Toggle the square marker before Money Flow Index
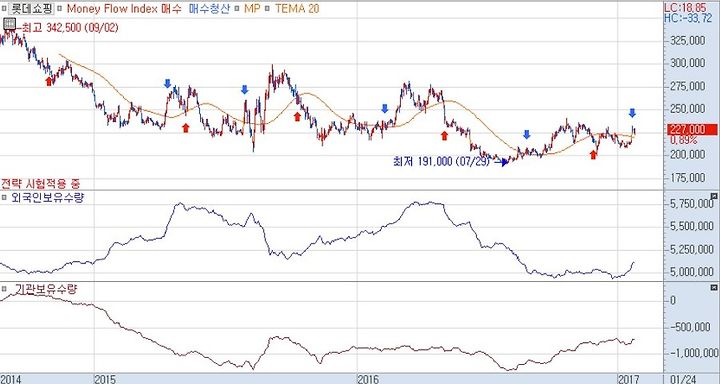Screen dimensions: 720x384 click(x=59, y=8)
